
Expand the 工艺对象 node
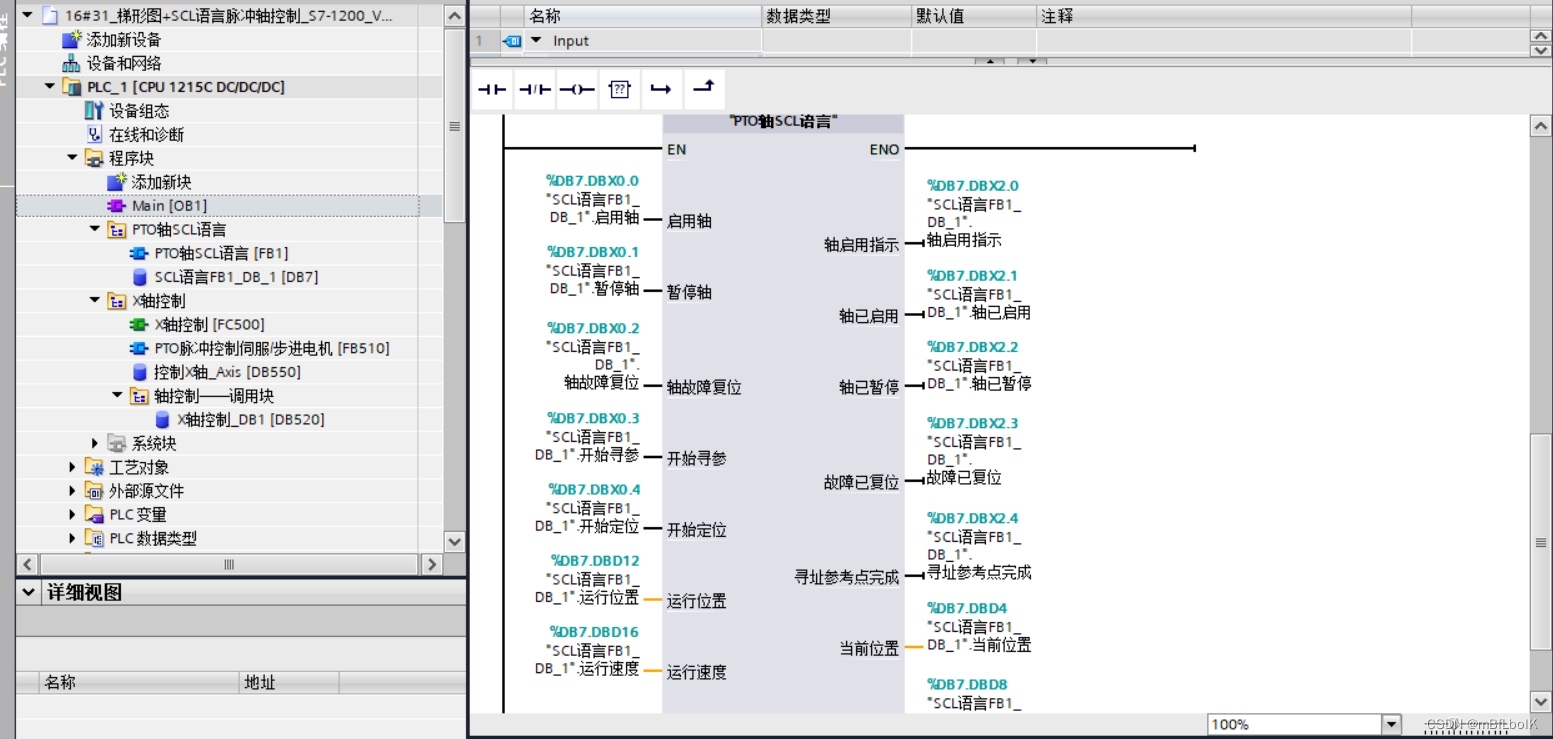tap(70, 465)
